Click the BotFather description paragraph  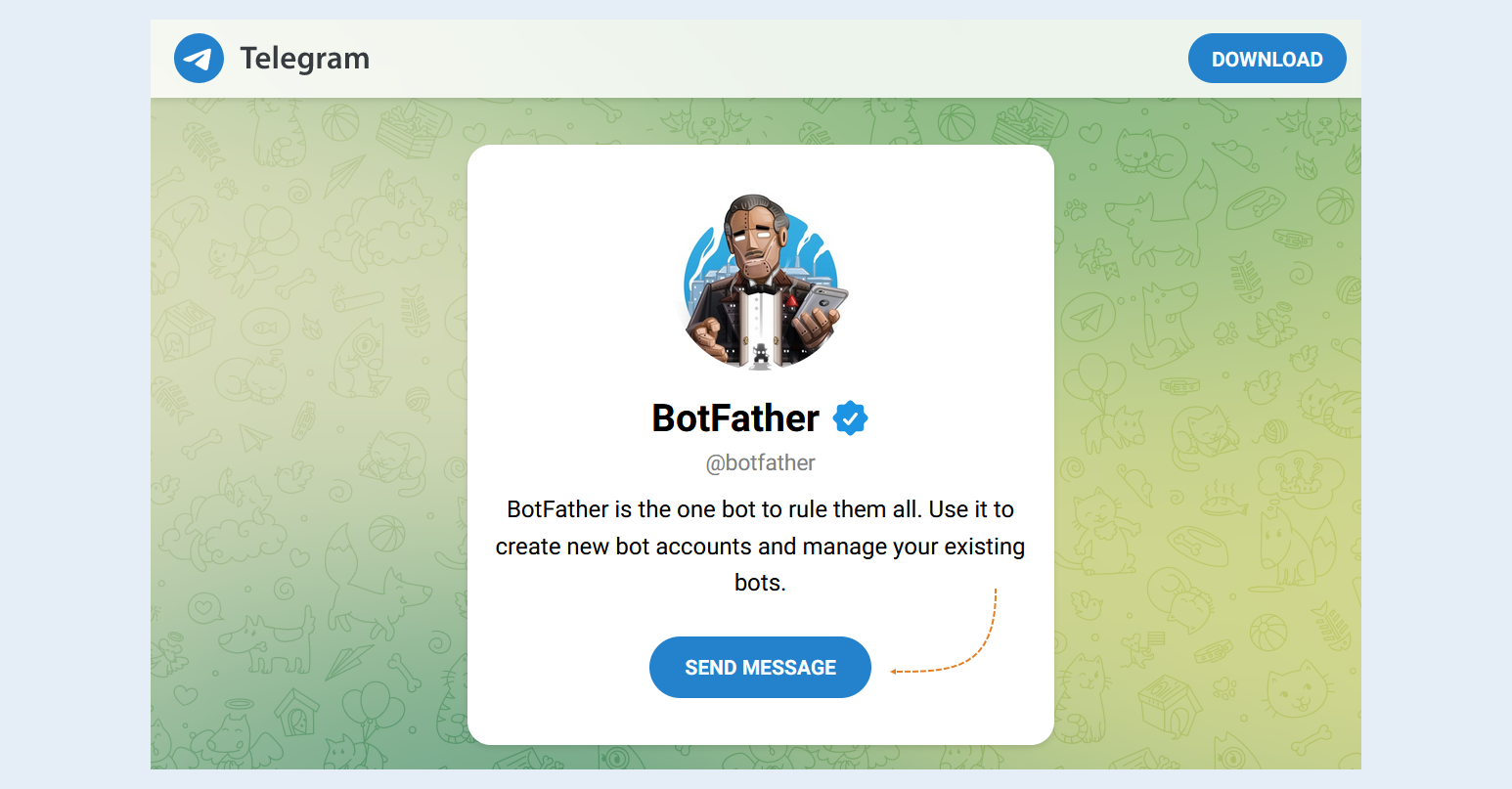pos(760,546)
